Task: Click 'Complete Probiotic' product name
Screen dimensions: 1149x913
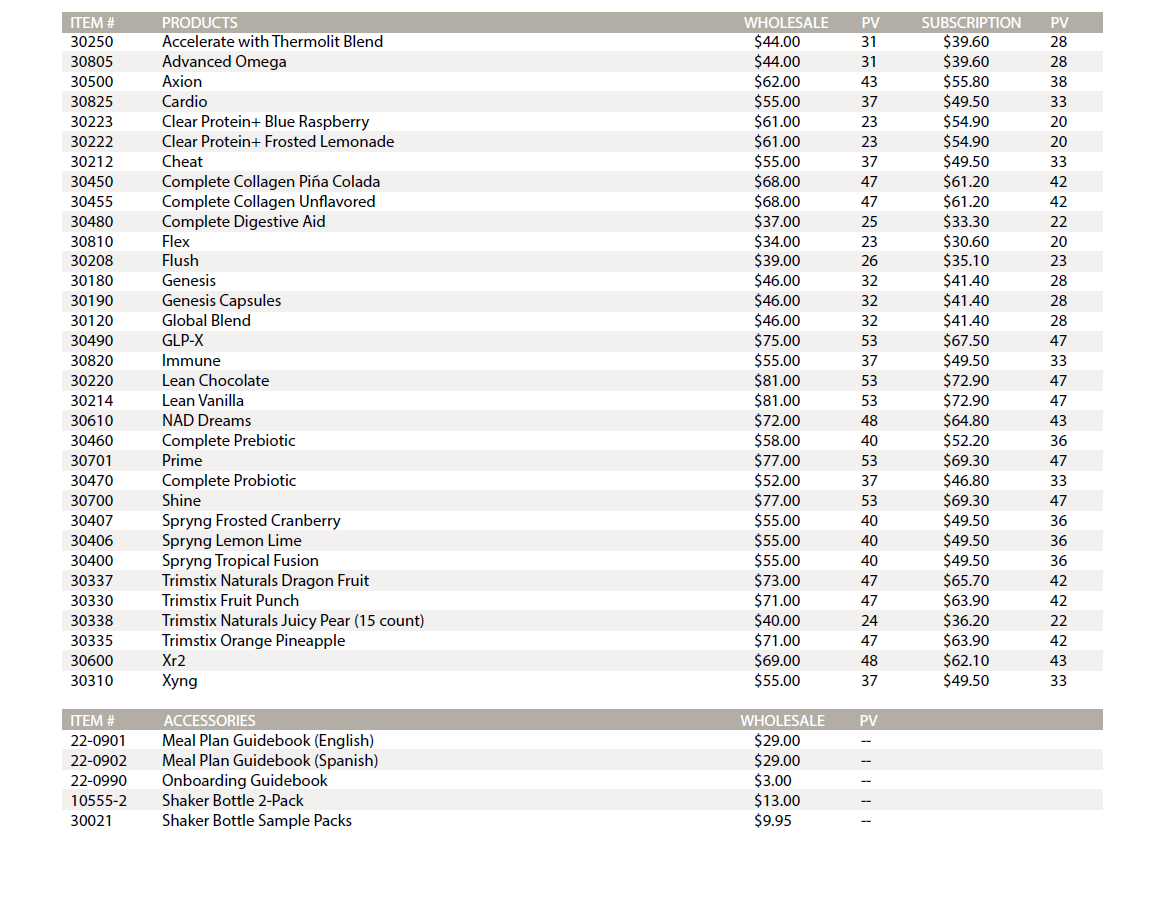Action: click(x=229, y=481)
